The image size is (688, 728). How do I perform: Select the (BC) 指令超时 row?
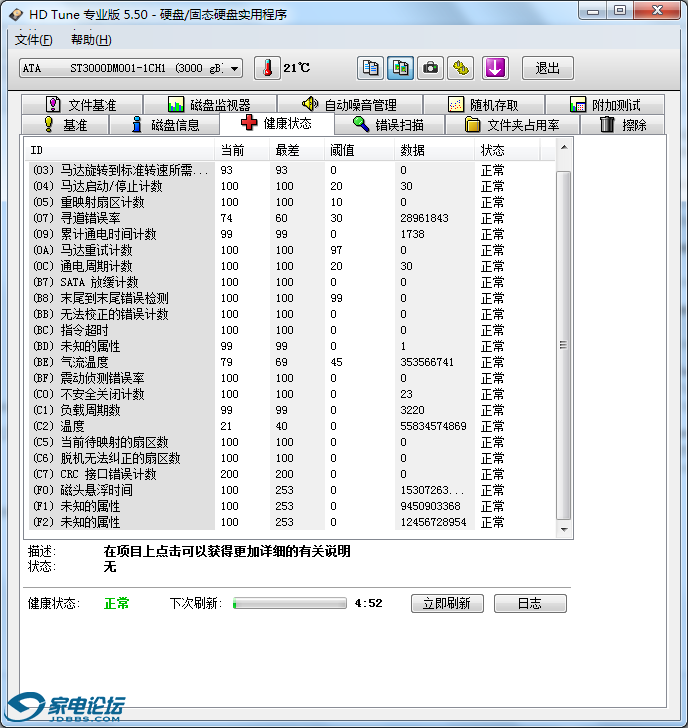[290, 330]
